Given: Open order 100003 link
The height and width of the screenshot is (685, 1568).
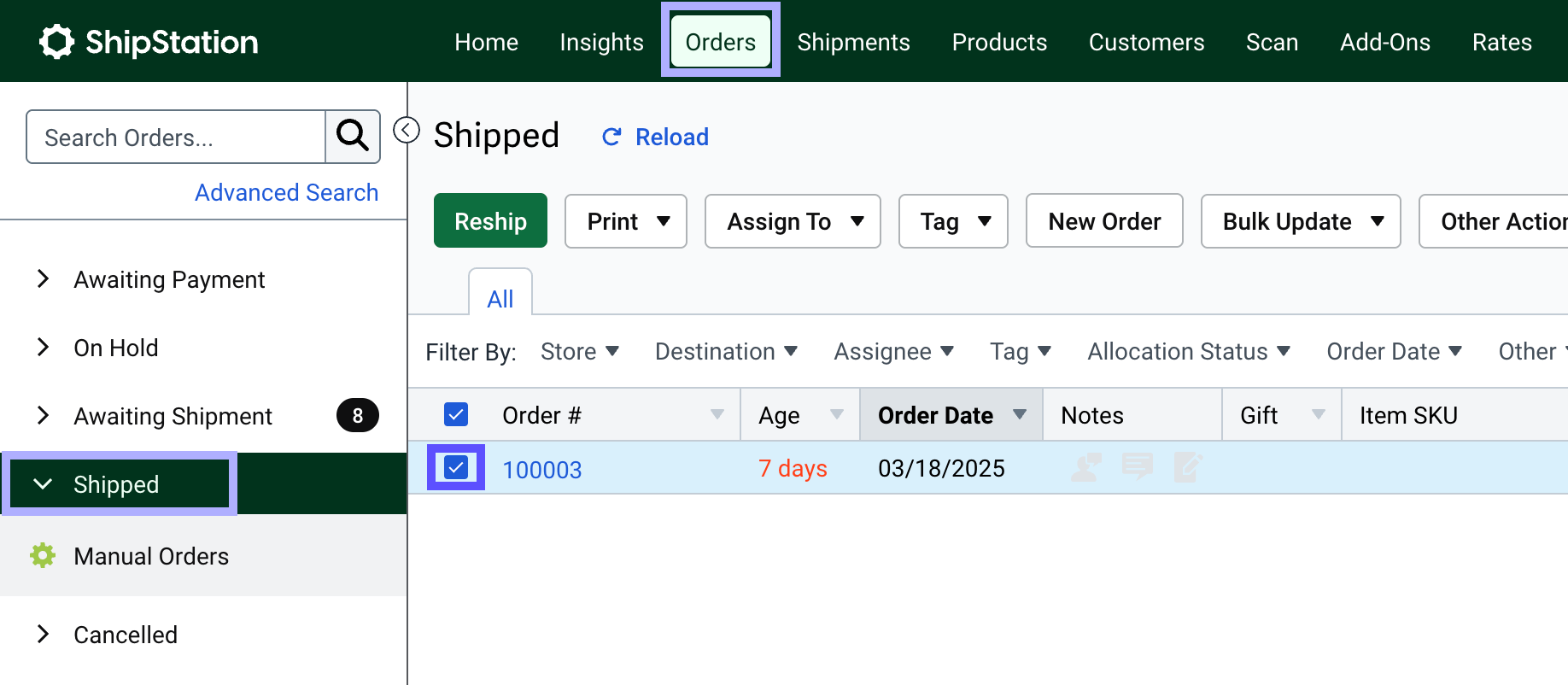Looking at the screenshot, I should click(x=542, y=469).
